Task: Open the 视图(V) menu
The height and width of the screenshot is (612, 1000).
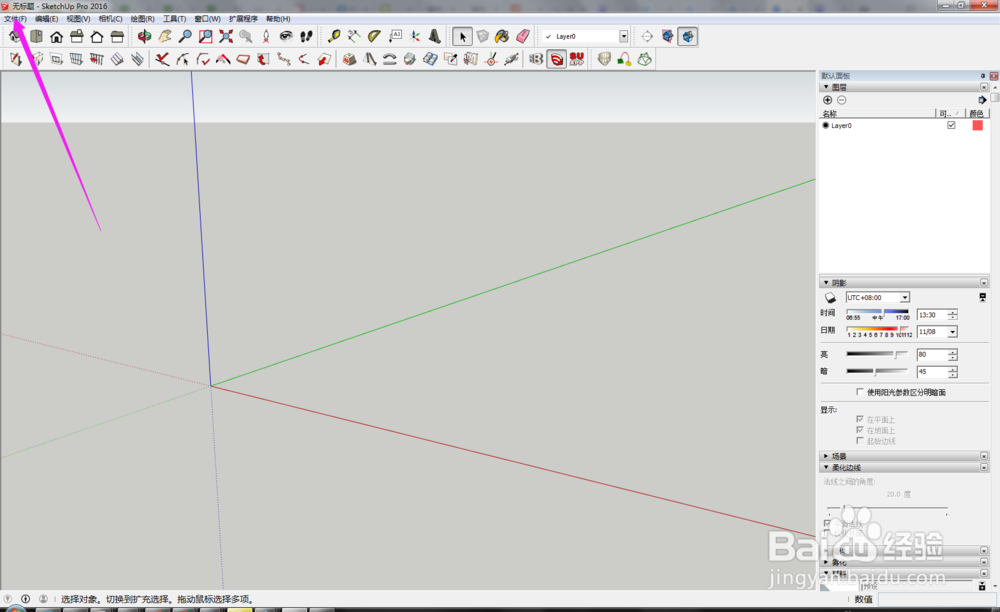Action: pos(78,19)
